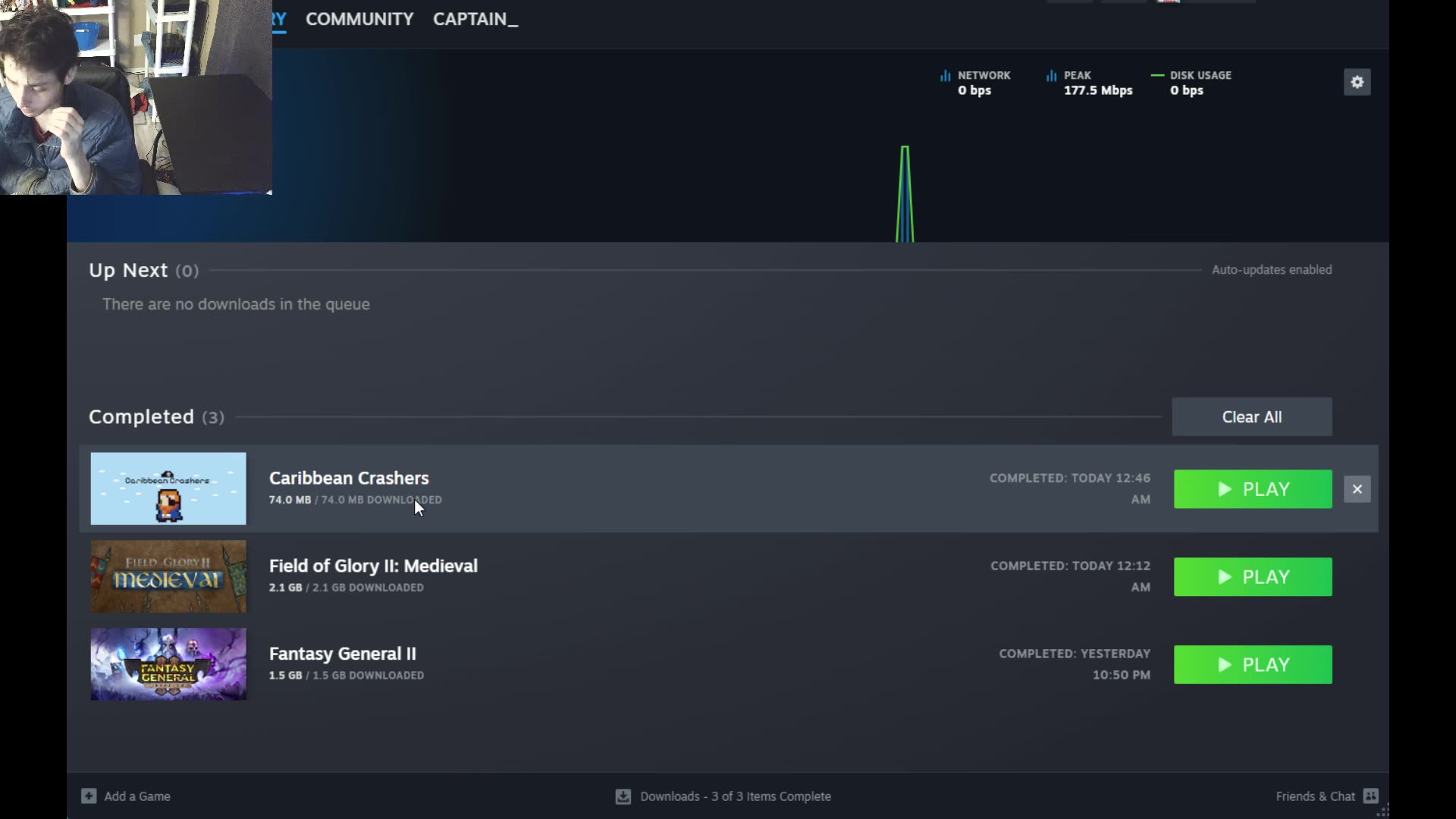Image resolution: width=1456 pixels, height=819 pixels.
Task: Open Downloads - 3 of 3 Items Complete
Action: pos(736,796)
